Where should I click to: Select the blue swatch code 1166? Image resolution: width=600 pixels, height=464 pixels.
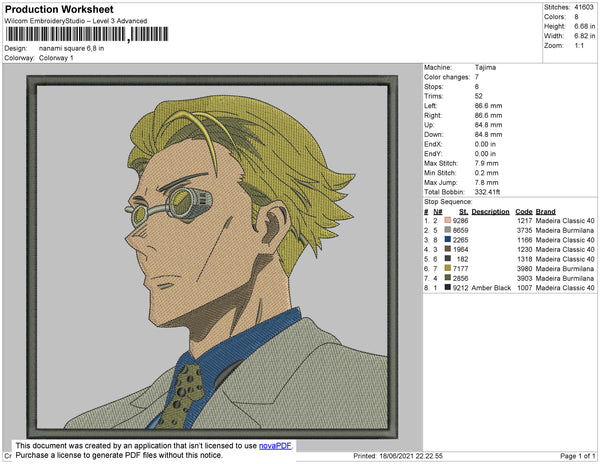(x=448, y=240)
